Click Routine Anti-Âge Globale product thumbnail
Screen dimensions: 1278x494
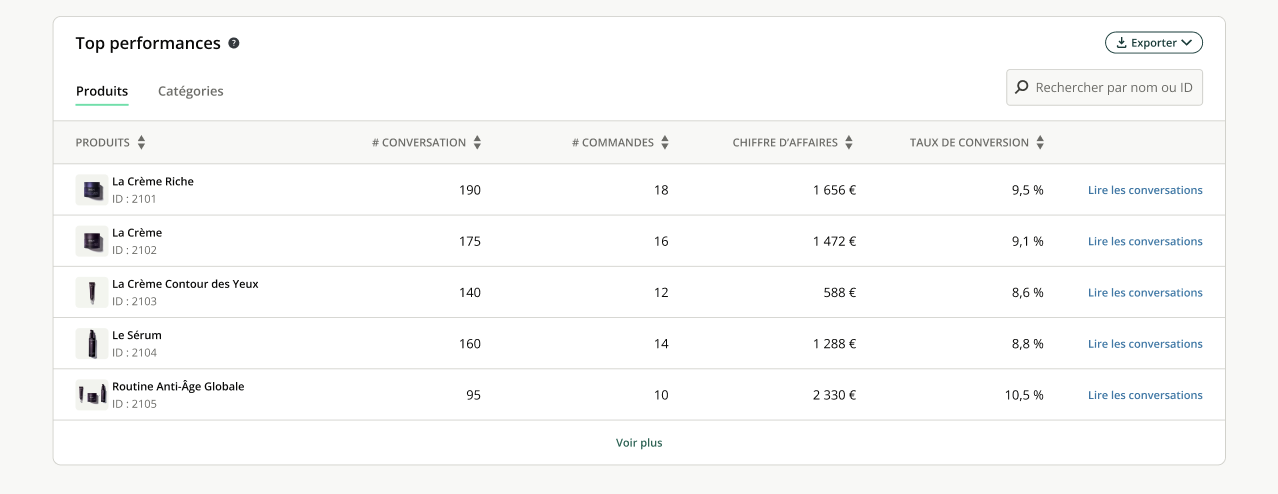[x=92, y=395]
